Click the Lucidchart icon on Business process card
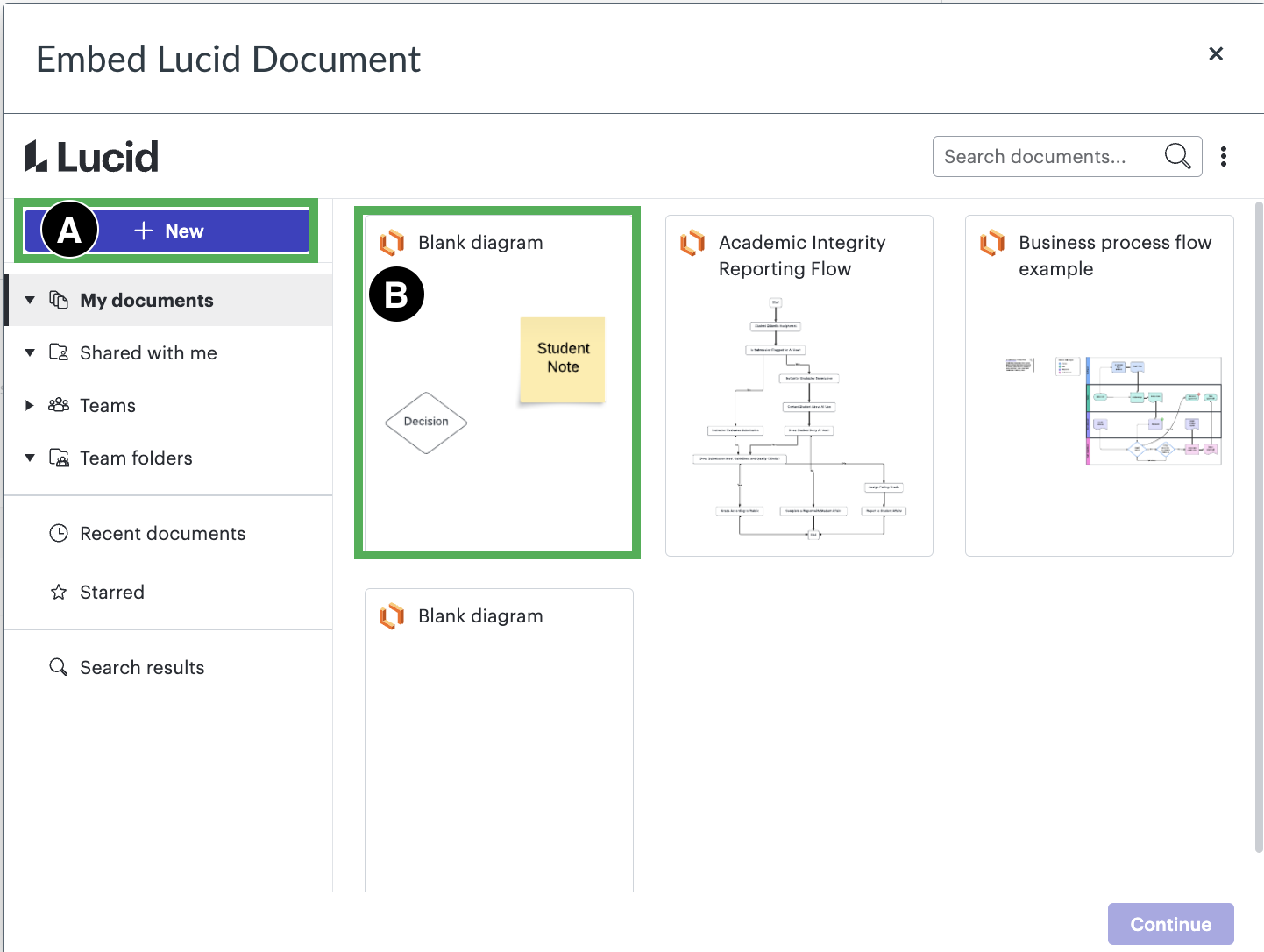Image resolution: width=1264 pixels, height=952 pixels. tap(992, 243)
